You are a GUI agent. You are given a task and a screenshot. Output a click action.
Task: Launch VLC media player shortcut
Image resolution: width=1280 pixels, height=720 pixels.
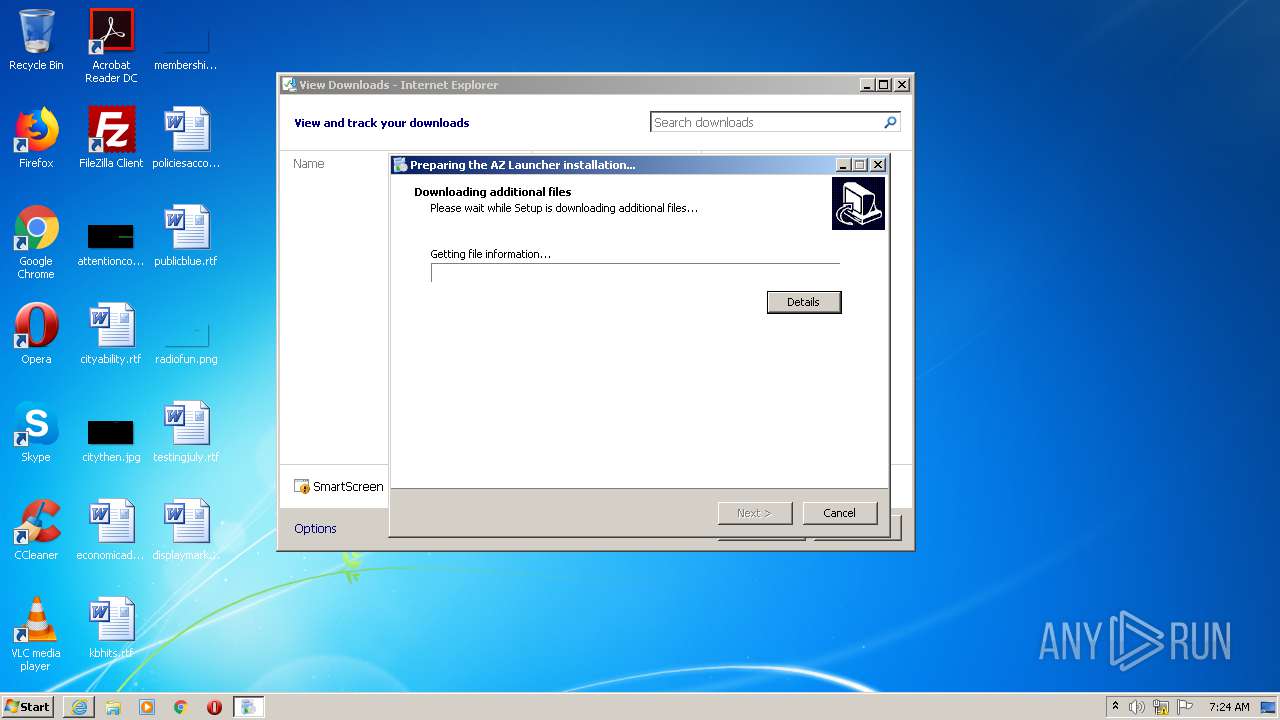[36, 634]
